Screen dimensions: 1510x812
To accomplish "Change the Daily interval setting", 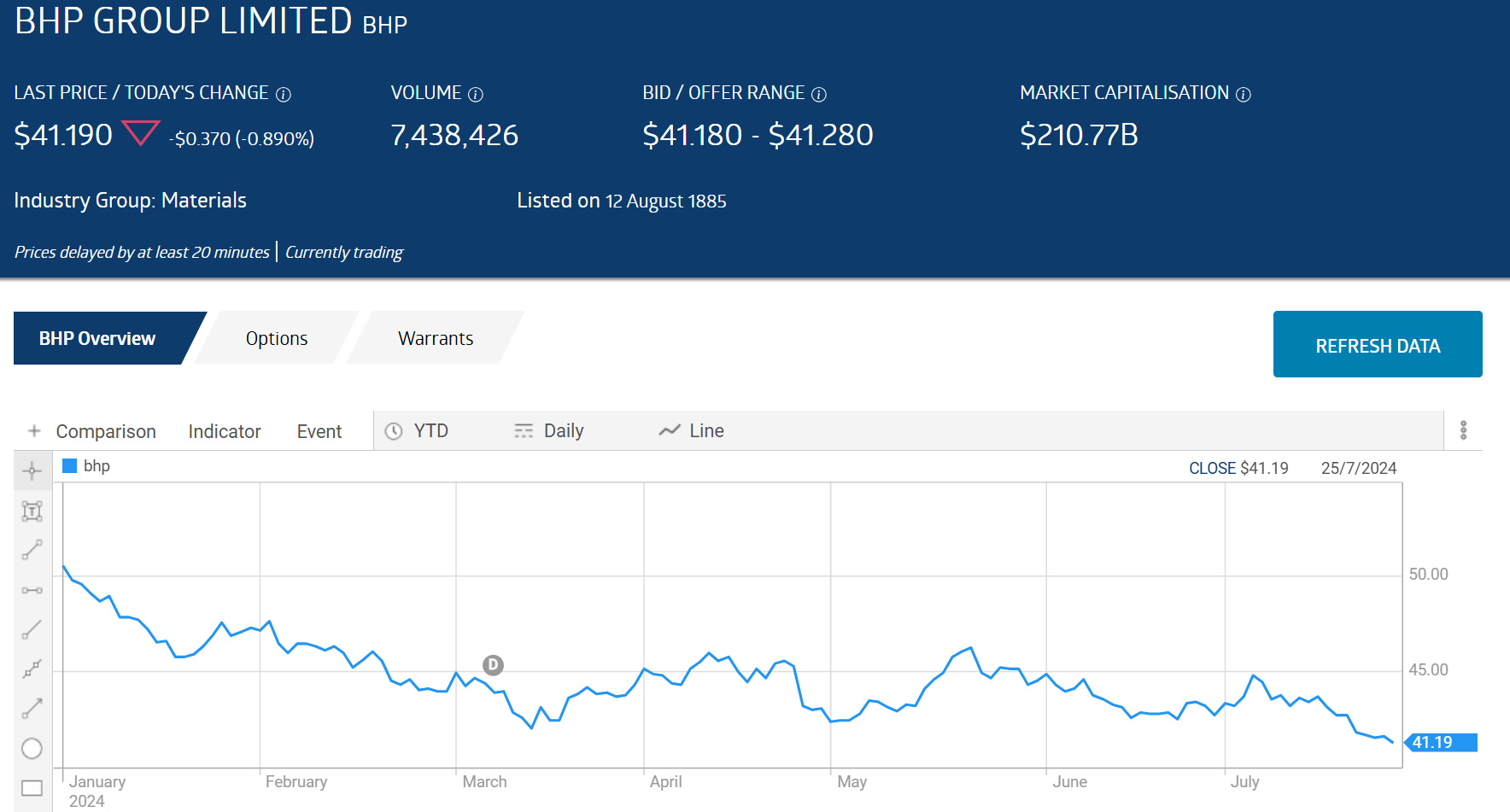I will click(564, 430).
